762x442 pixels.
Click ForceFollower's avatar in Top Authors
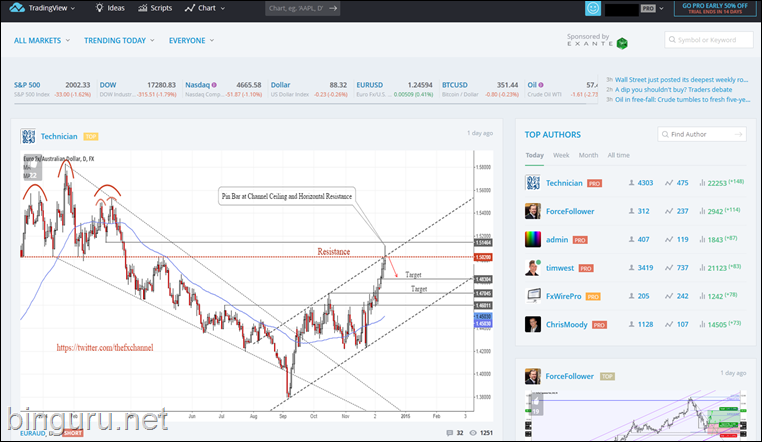(533, 211)
